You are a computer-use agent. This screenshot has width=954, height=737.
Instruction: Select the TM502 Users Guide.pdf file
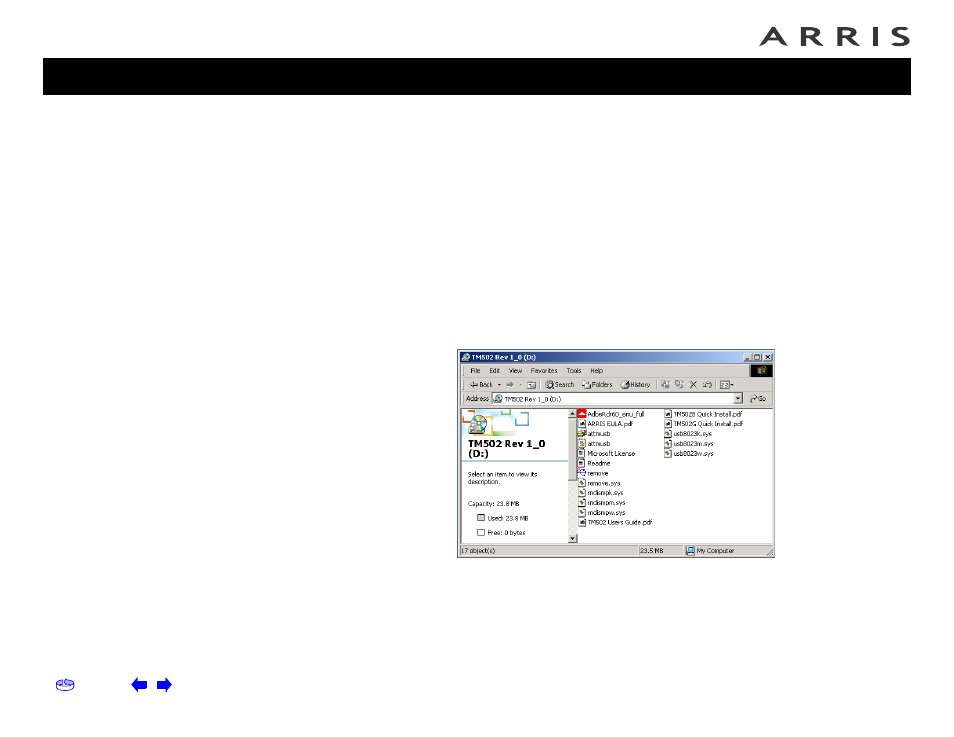pyautogui.click(x=615, y=522)
